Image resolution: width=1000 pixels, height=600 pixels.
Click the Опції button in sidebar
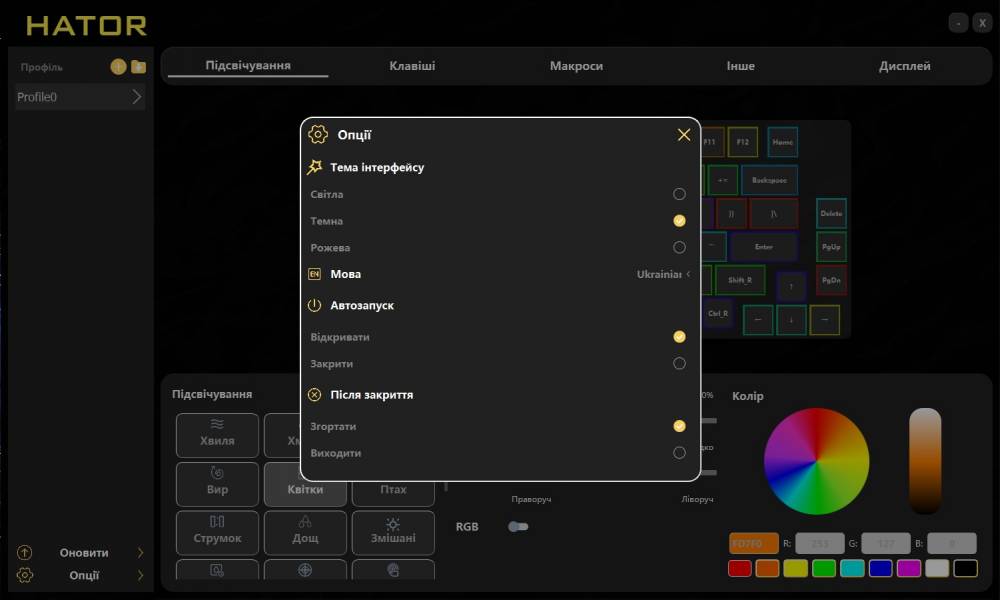(83, 575)
